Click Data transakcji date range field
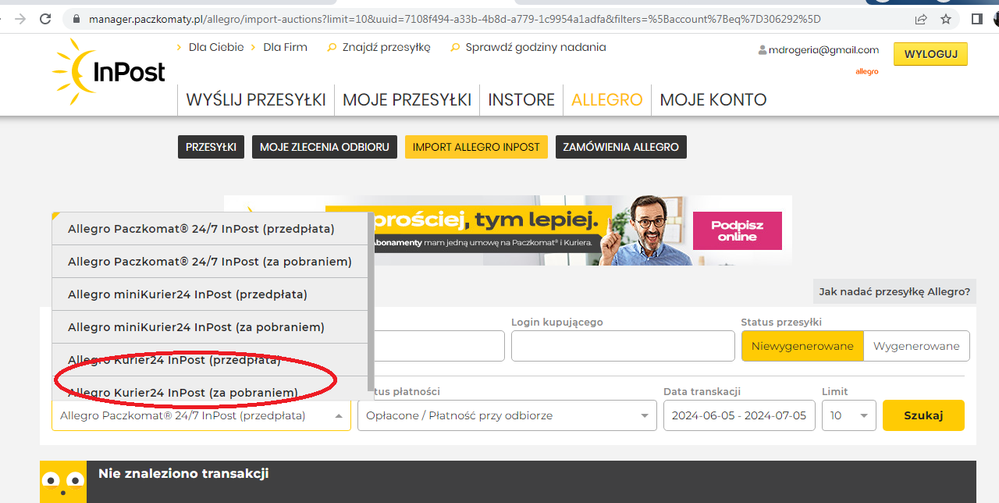This screenshot has width=999, height=503. tap(739, 416)
